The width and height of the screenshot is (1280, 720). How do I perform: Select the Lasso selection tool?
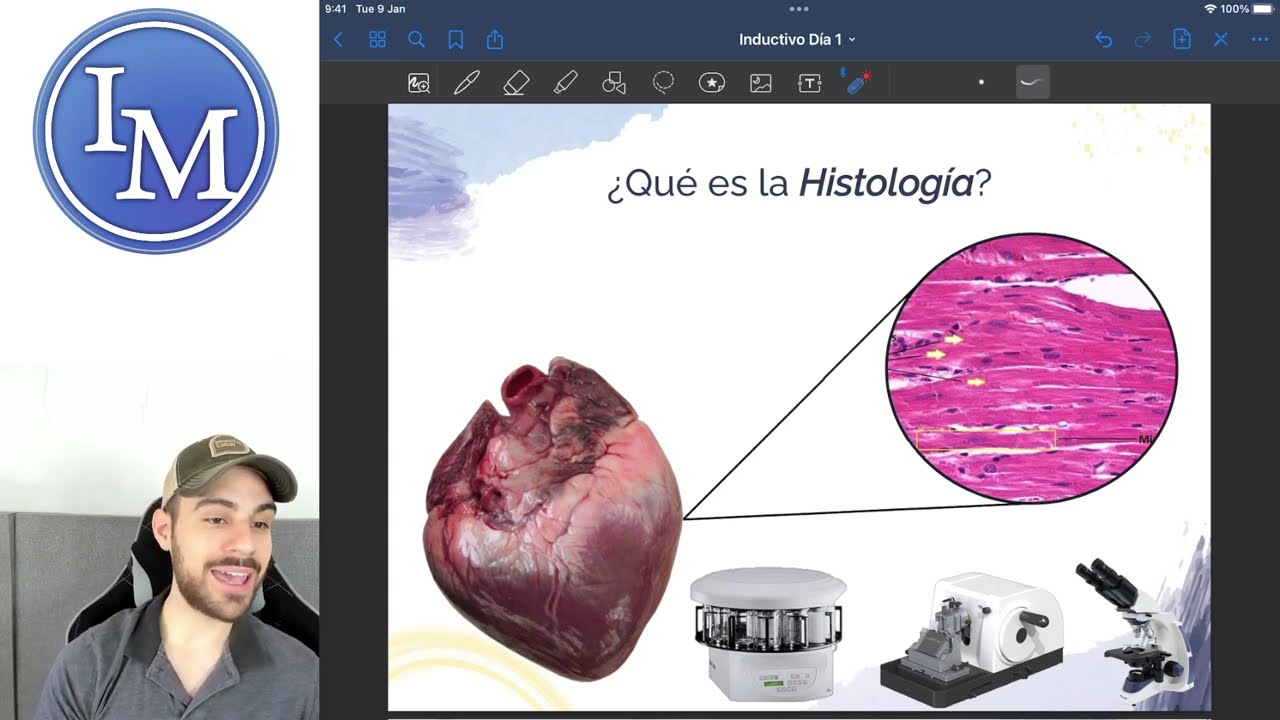(x=663, y=83)
